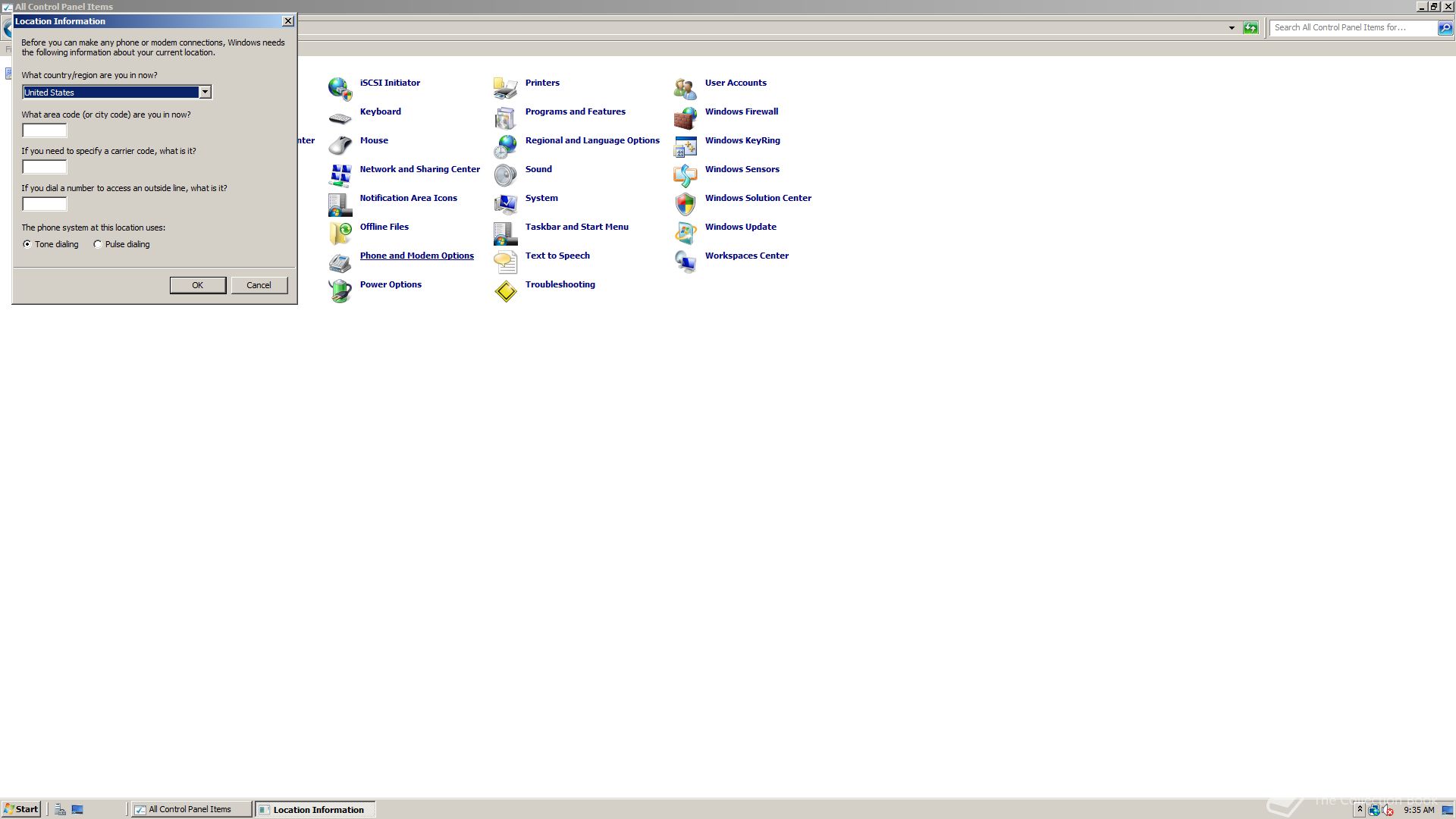Image resolution: width=1456 pixels, height=819 pixels.
Task: Open the iSCSI Initiator icon
Action: tap(340, 89)
